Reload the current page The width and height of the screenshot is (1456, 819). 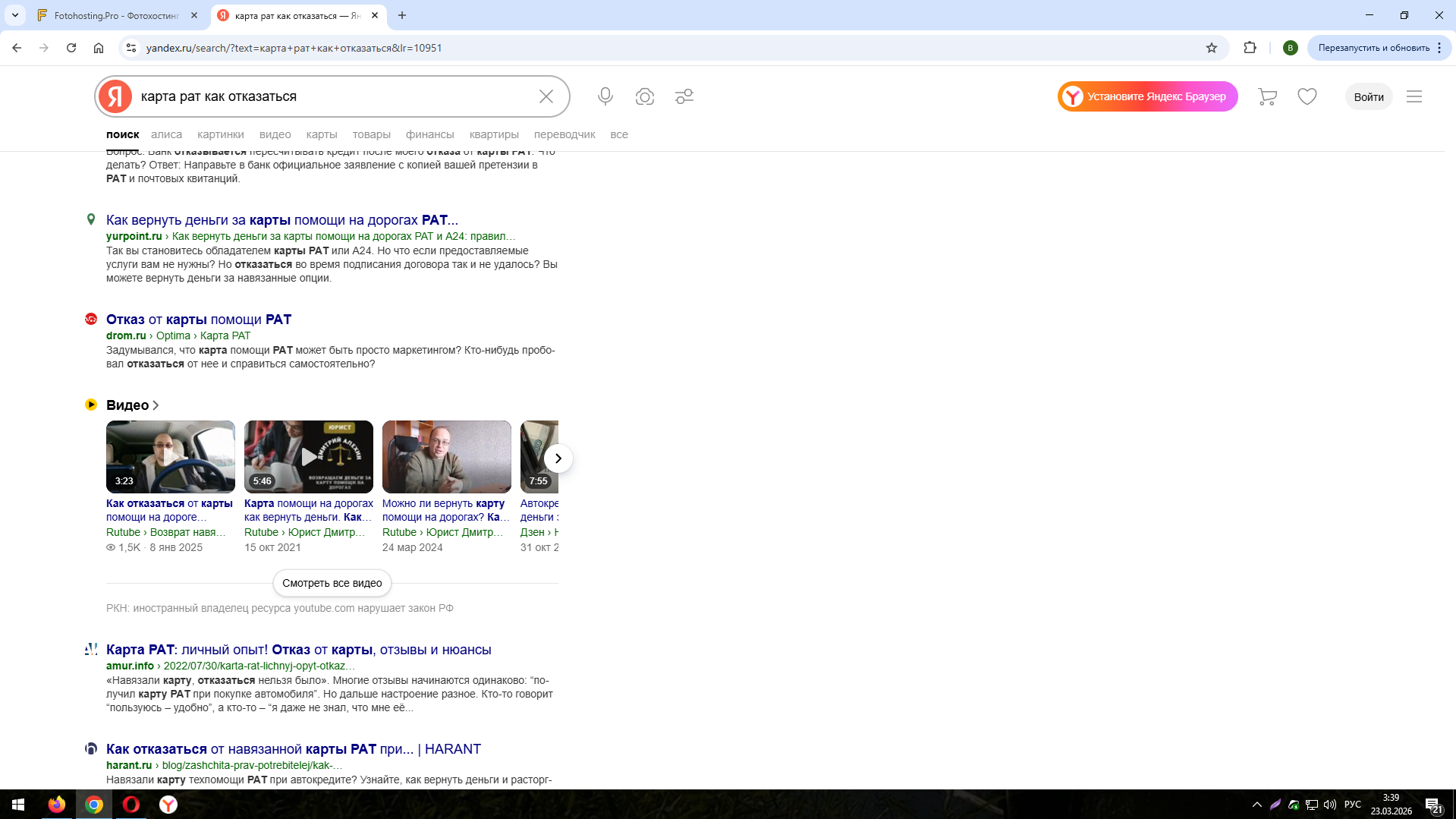pyautogui.click(x=71, y=48)
